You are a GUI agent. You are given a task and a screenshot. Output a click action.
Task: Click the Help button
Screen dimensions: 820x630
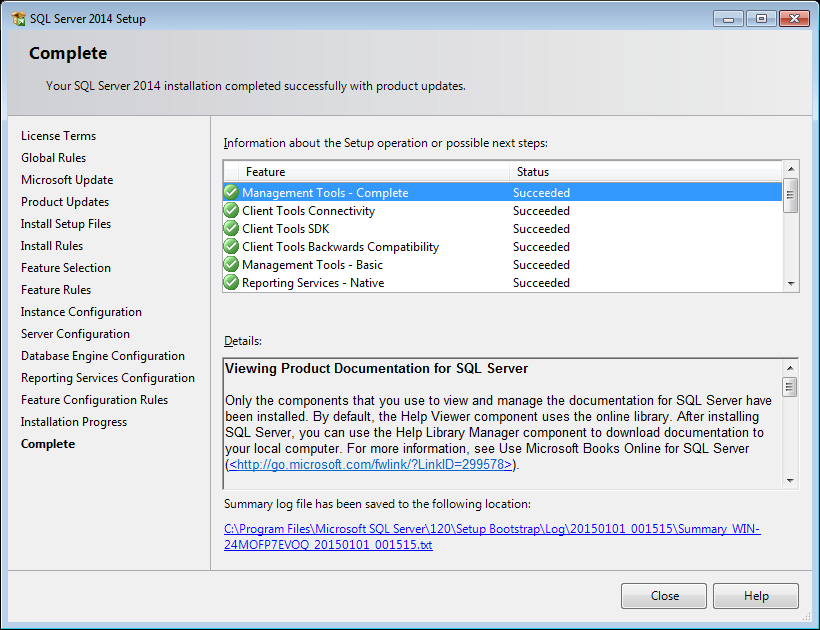(x=756, y=596)
